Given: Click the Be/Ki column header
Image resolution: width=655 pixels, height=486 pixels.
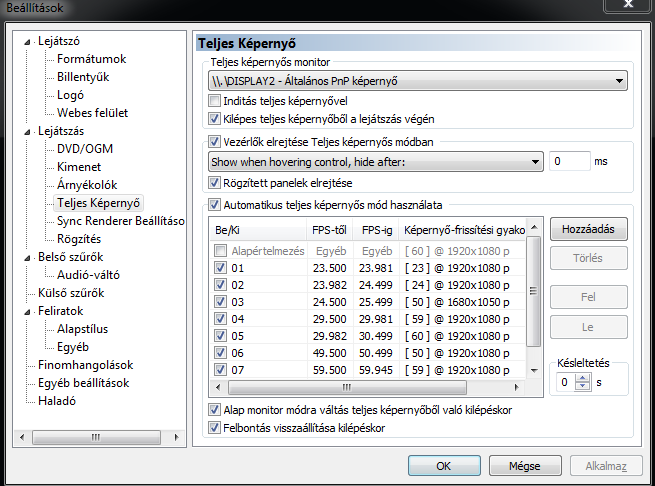Looking at the screenshot, I should click(258, 230).
